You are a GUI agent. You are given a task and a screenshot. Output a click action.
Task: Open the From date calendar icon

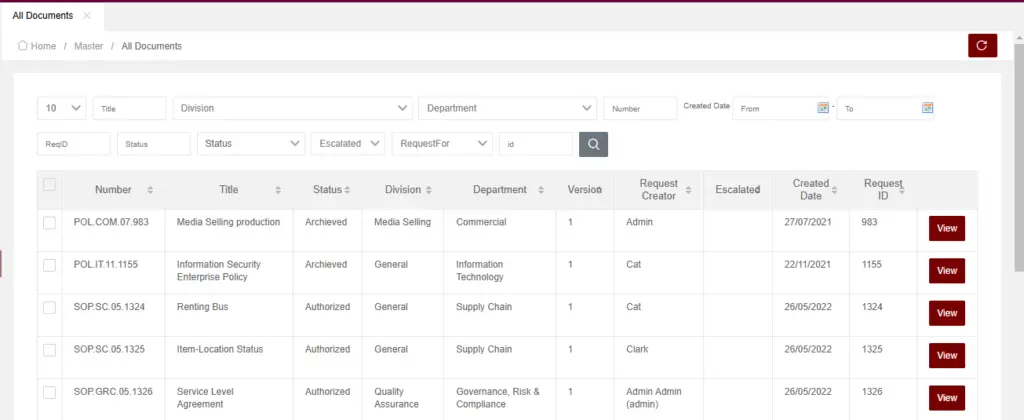[x=823, y=108]
